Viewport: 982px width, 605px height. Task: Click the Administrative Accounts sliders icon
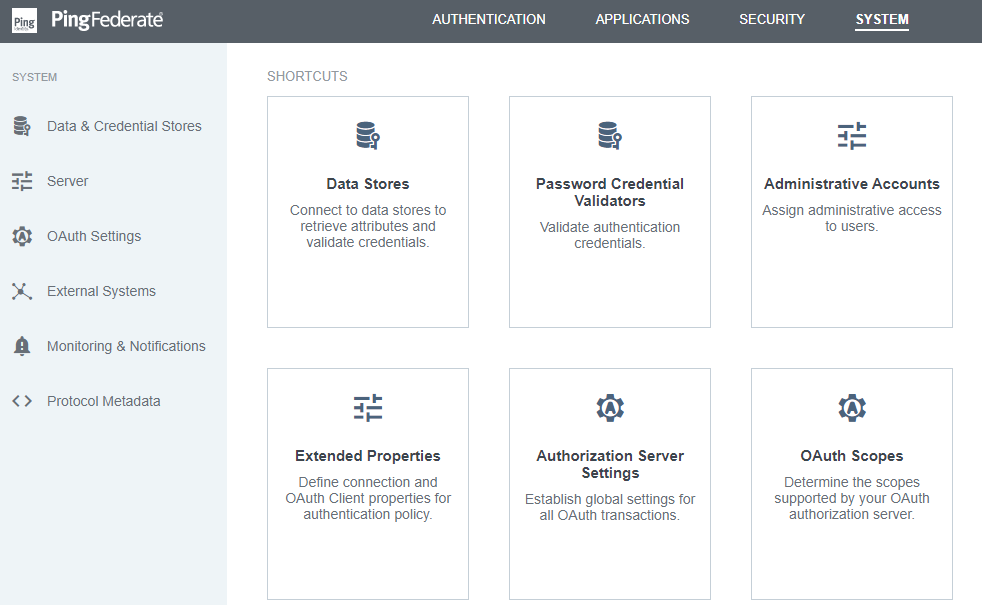pos(852,135)
